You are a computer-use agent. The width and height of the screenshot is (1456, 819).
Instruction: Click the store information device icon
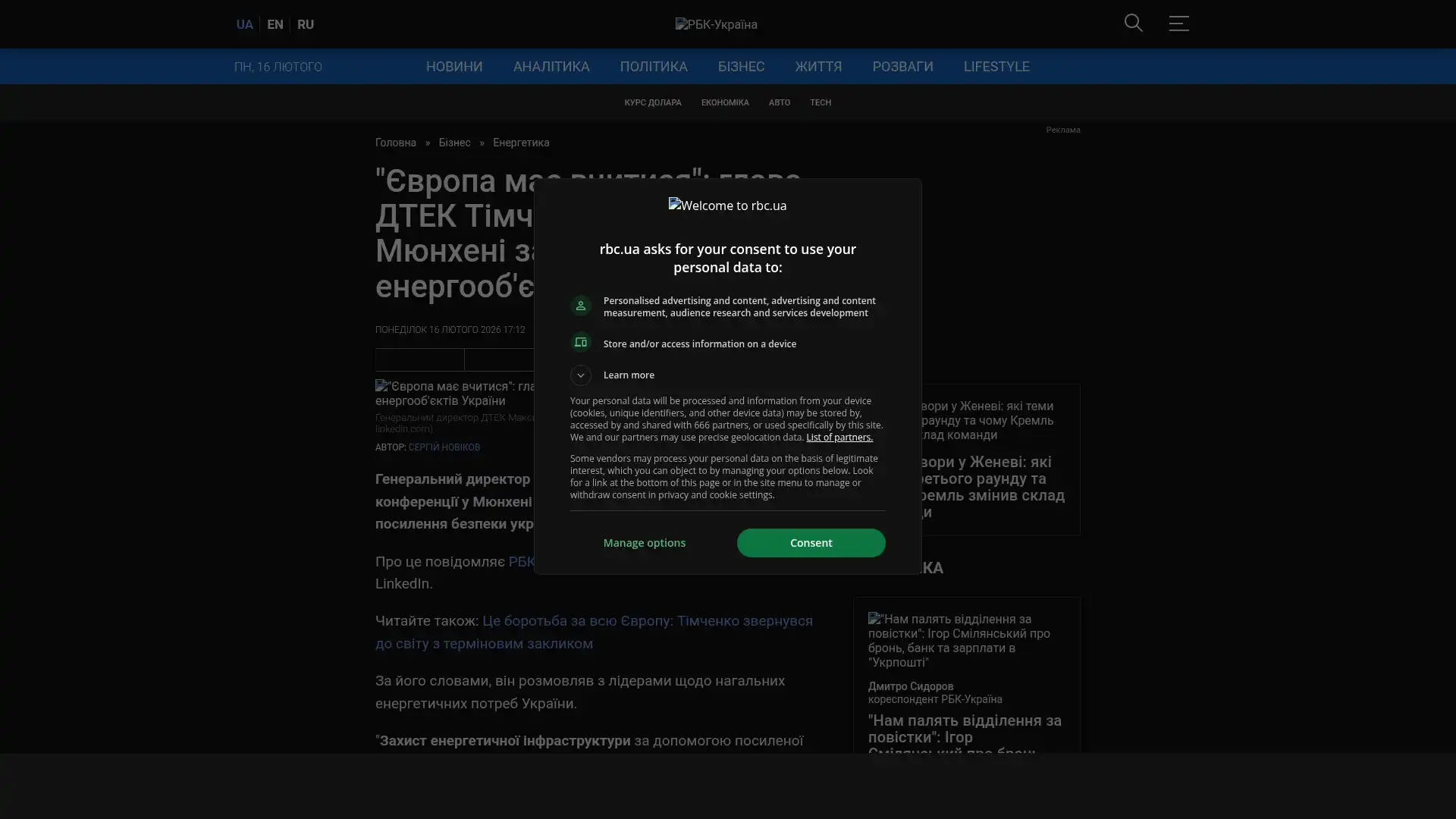pos(581,343)
